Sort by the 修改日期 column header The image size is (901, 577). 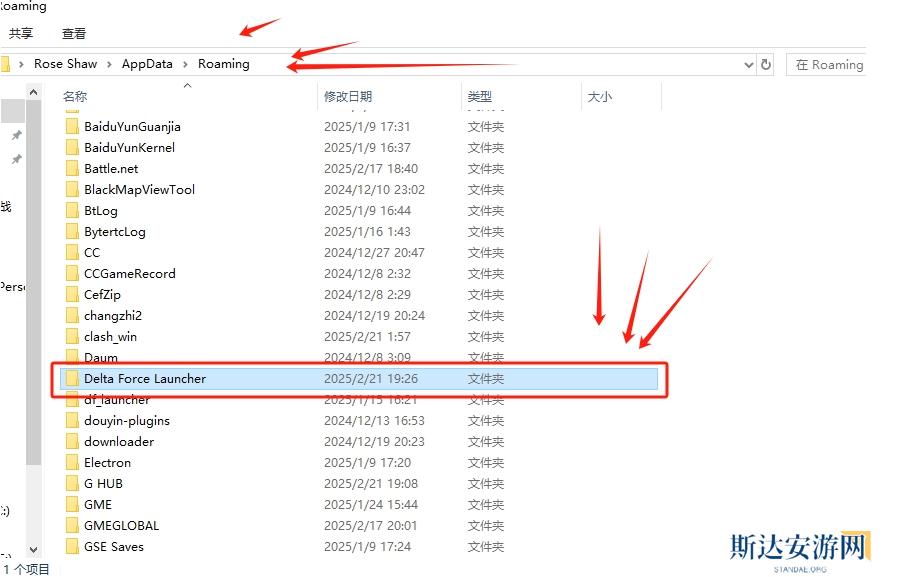pos(348,96)
